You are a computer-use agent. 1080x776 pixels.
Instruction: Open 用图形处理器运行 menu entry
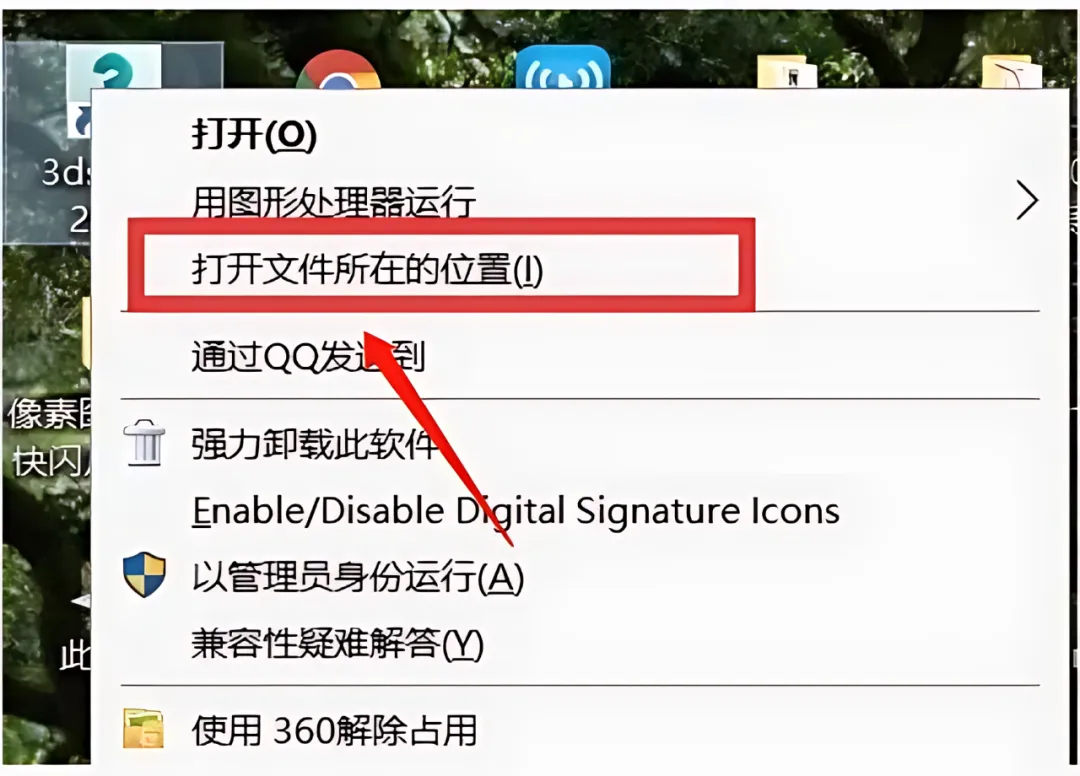[x=333, y=202]
